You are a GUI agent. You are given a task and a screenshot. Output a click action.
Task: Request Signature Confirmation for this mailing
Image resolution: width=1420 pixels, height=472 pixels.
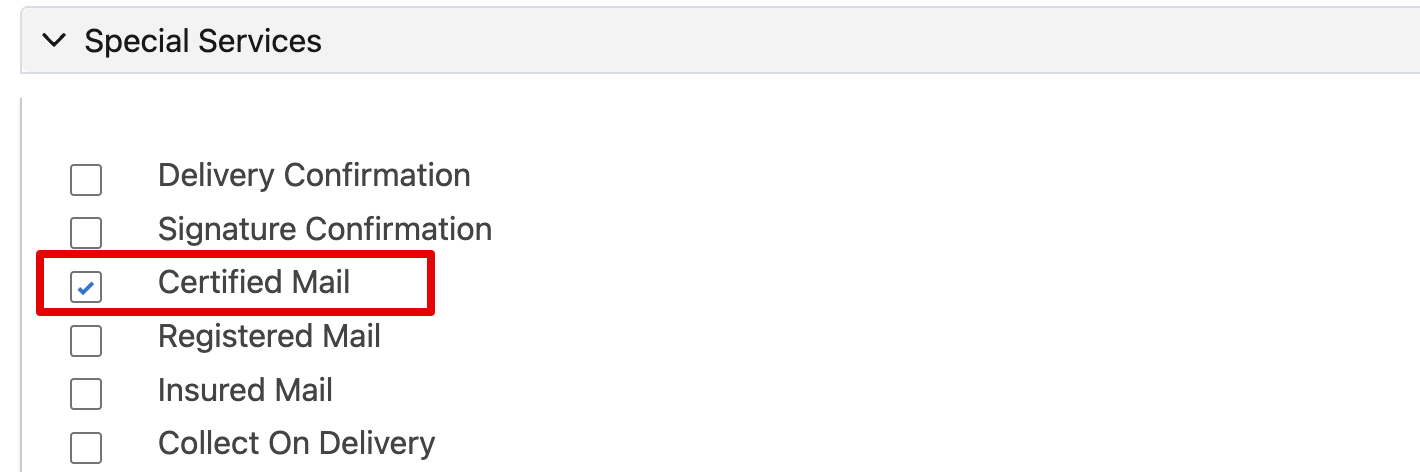click(x=86, y=233)
